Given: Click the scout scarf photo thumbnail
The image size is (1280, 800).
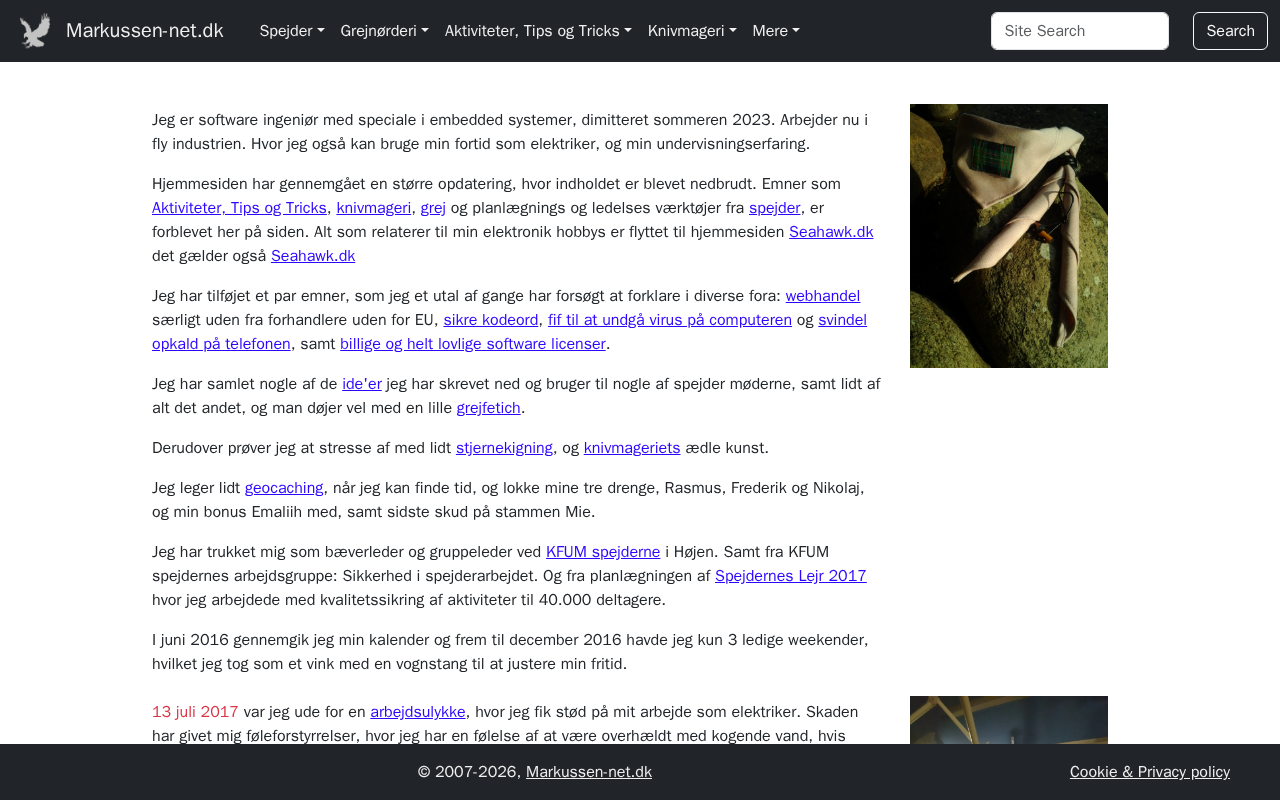Looking at the screenshot, I should (1009, 236).
